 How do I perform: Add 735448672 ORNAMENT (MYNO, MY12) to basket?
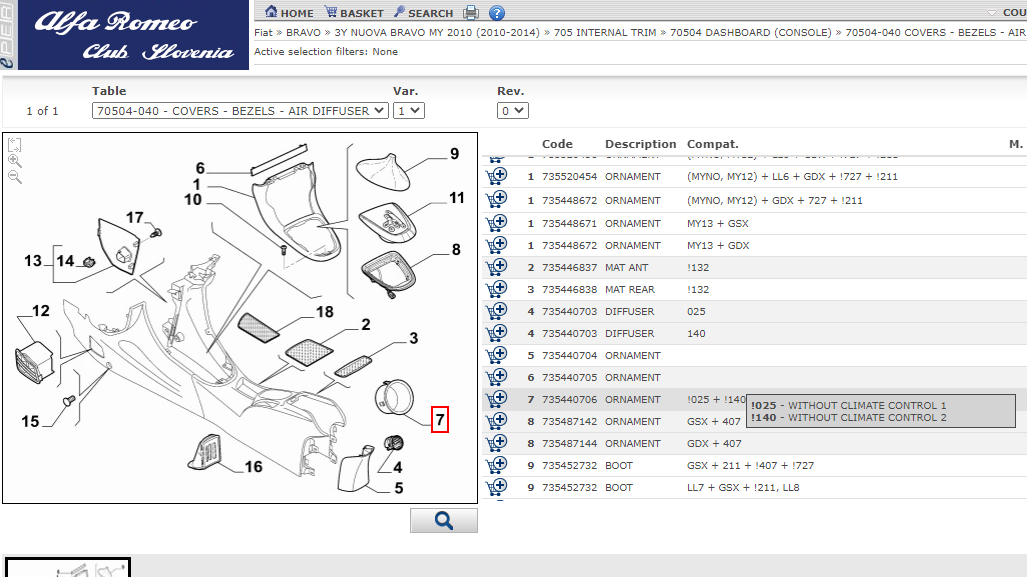(x=496, y=199)
